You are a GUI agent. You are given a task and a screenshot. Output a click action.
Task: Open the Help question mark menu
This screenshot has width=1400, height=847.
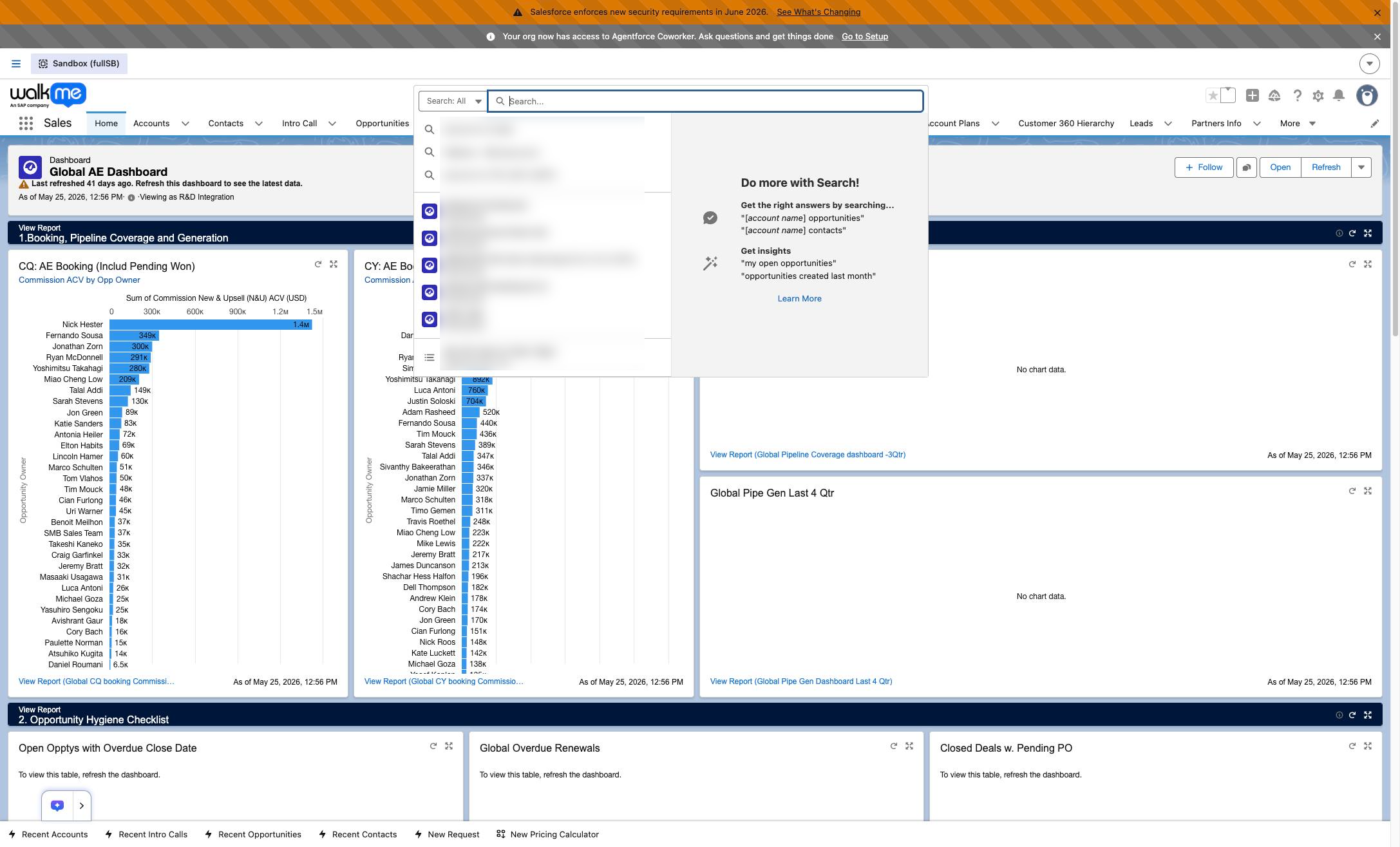click(1297, 95)
